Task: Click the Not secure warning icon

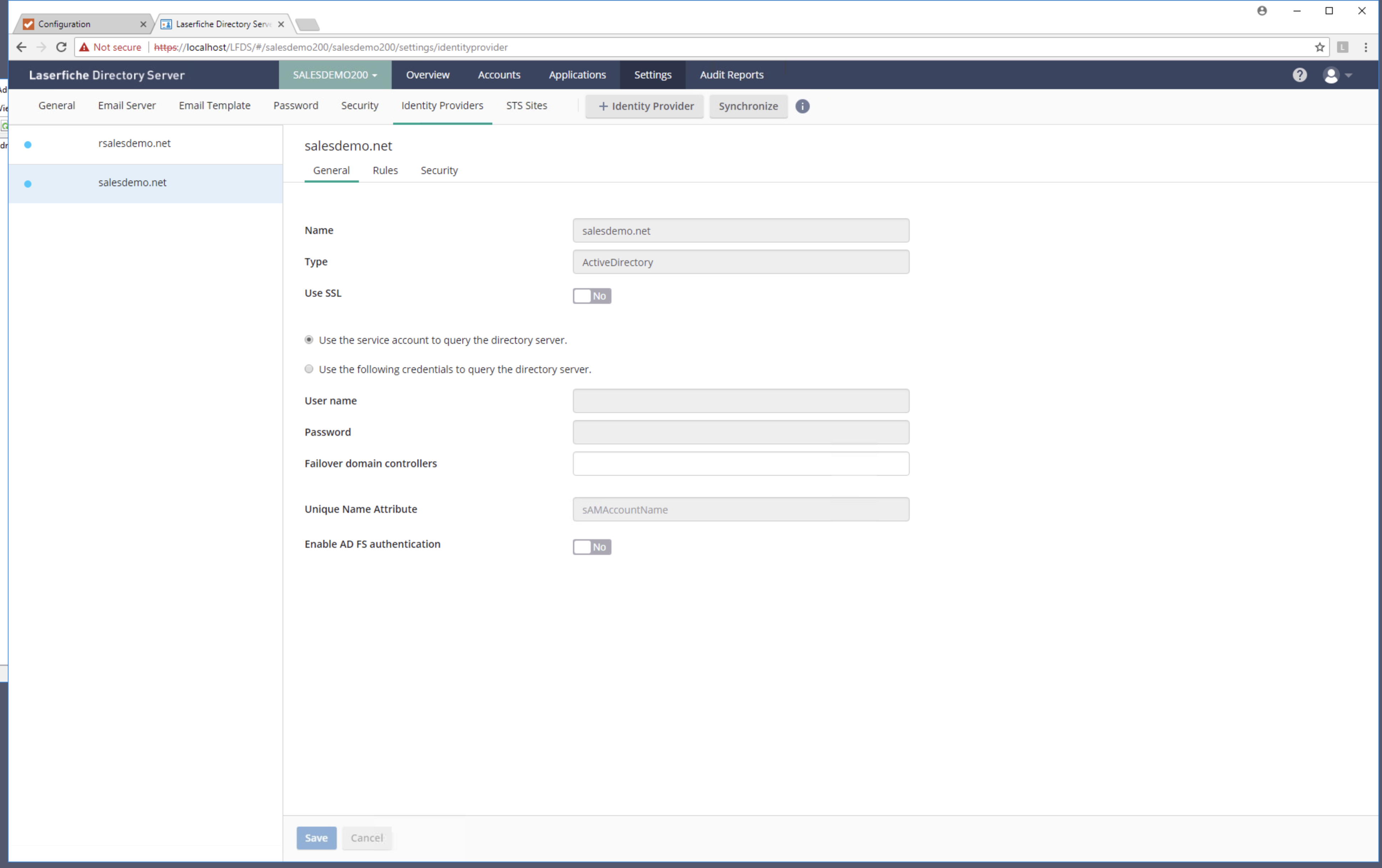Action: click(84, 47)
